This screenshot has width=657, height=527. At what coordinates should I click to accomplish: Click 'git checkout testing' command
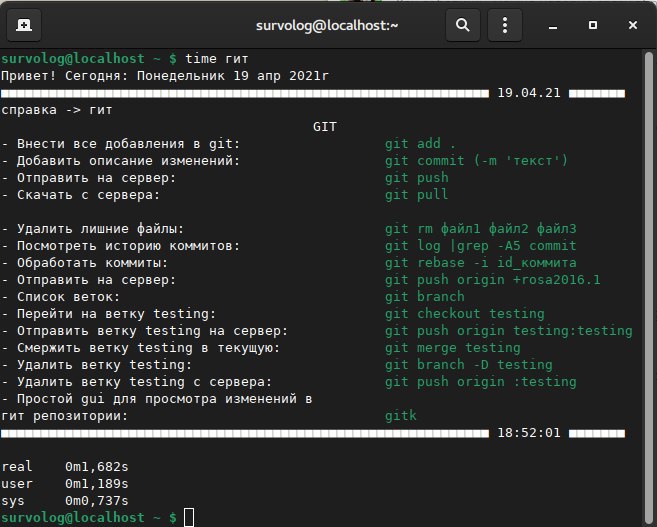pyautogui.click(x=465, y=313)
